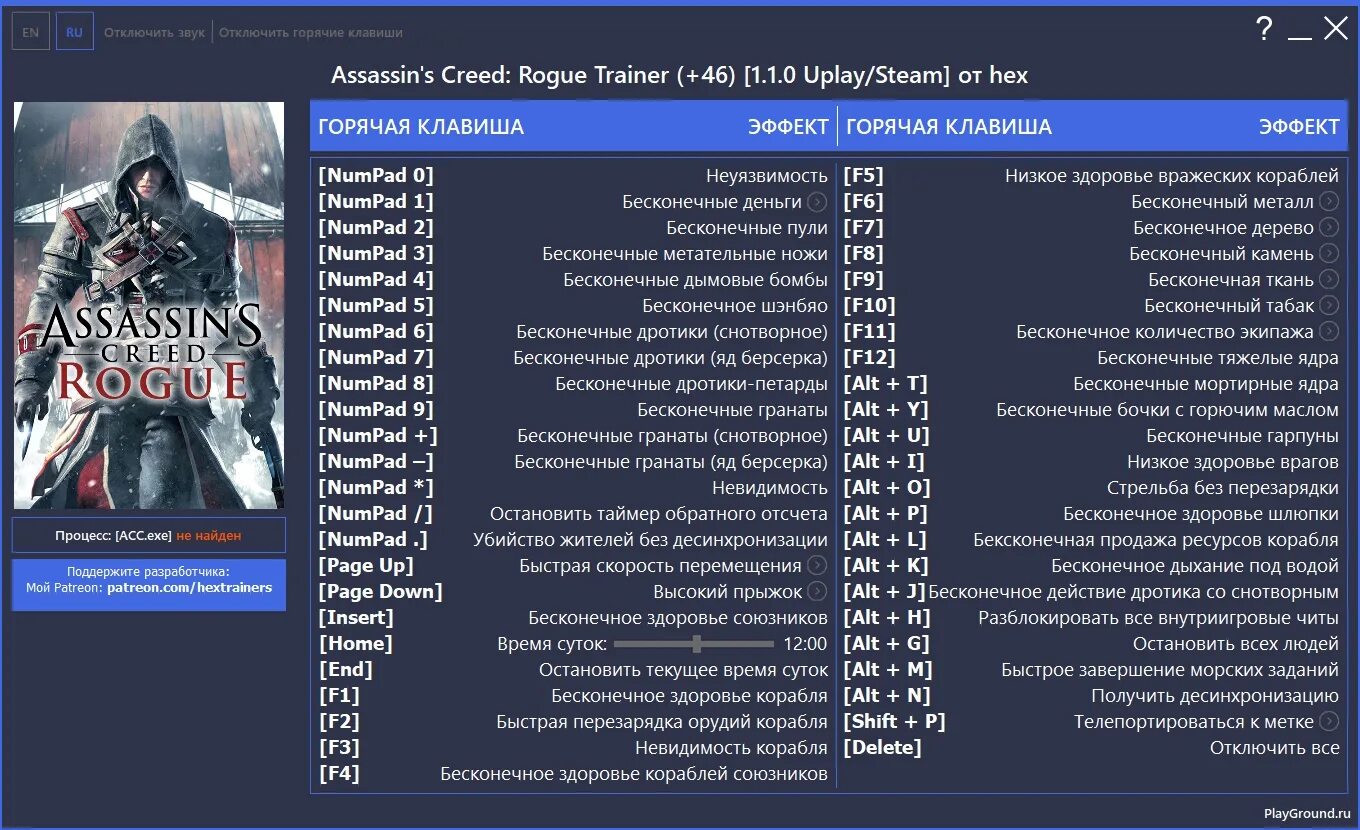Image resolution: width=1360 pixels, height=830 pixels.
Task: Open options arrow for Бесконечные деньги
Action: [817, 202]
